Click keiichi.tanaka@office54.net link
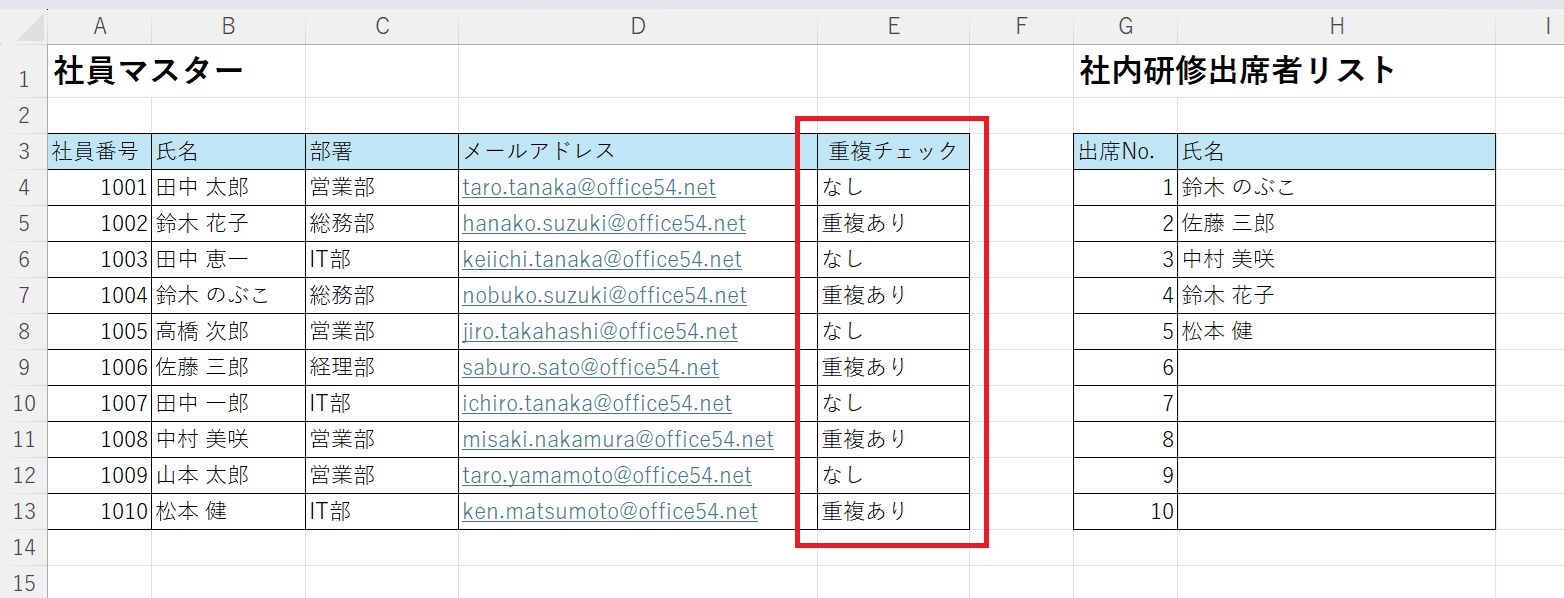Viewport: 1564px width, 598px height. tap(602, 259)
